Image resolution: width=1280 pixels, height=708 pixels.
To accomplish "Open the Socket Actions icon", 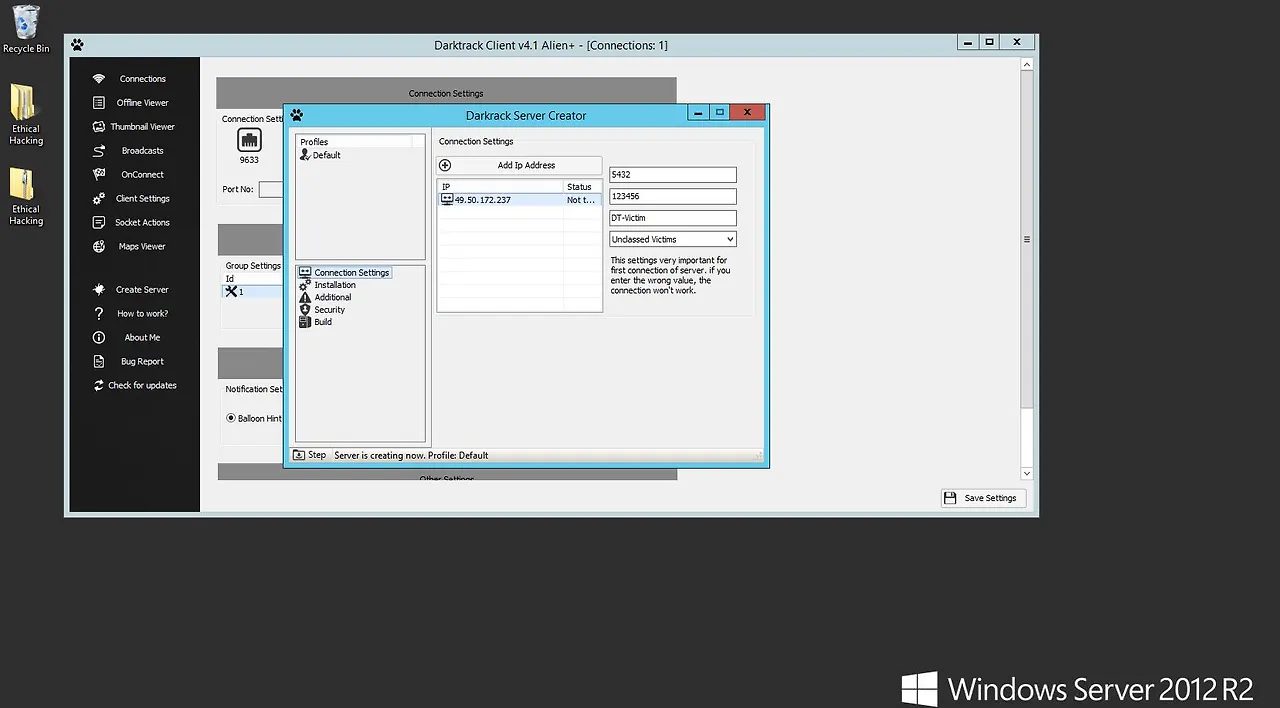I will point(98,223).
